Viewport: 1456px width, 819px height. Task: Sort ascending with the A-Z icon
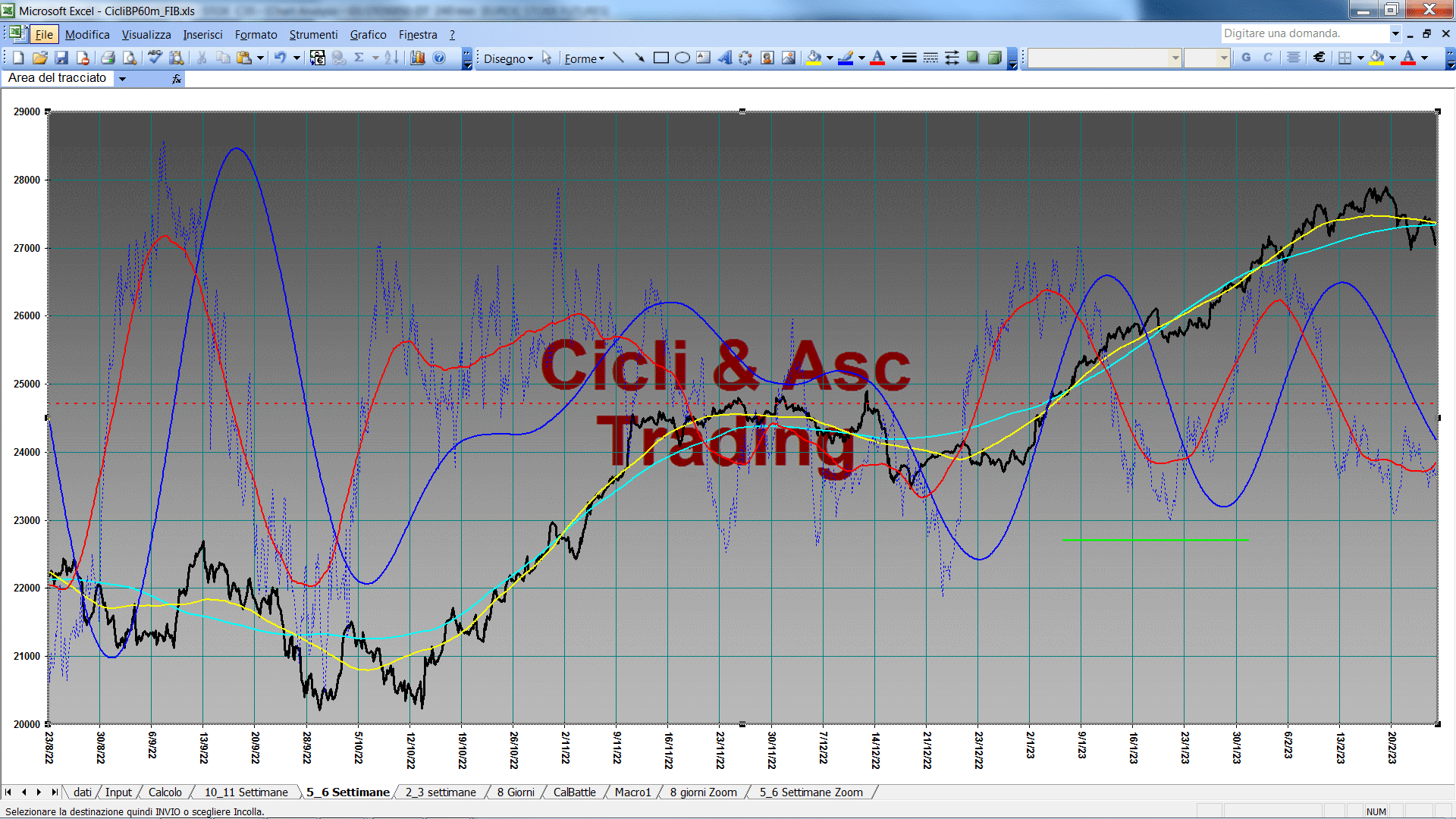(391, 58)
